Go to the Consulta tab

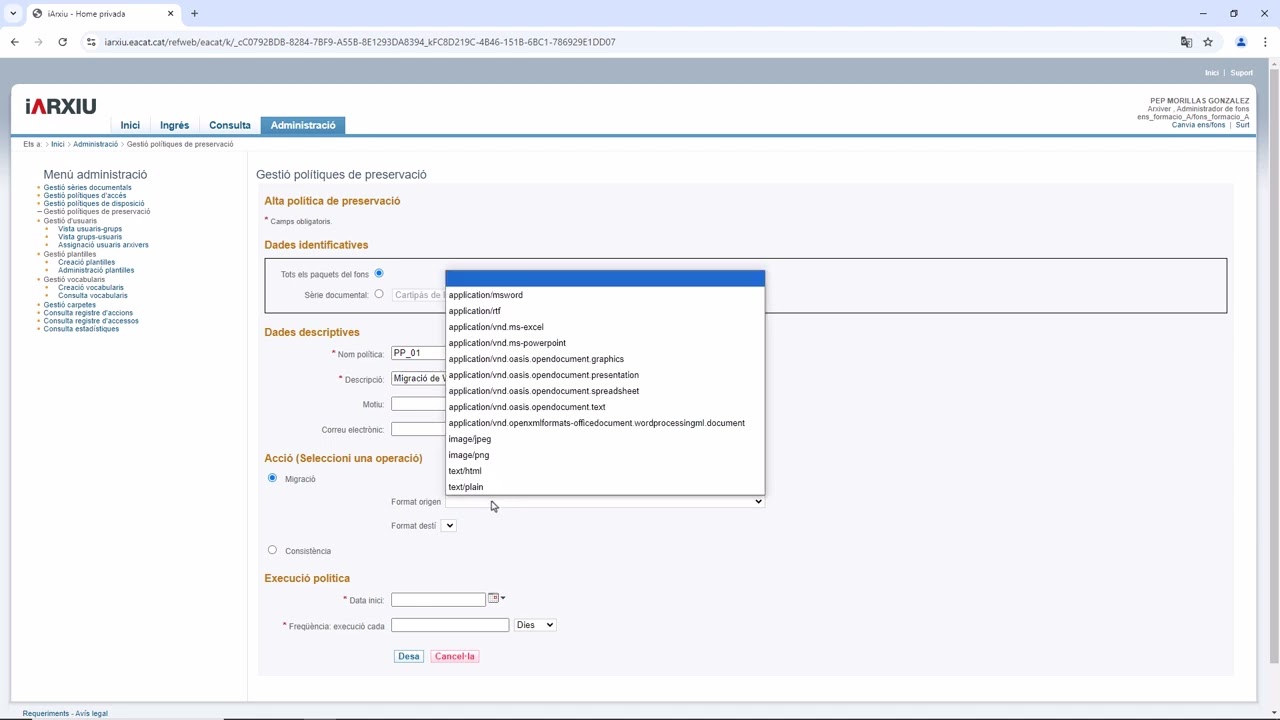tap(230, 125)
